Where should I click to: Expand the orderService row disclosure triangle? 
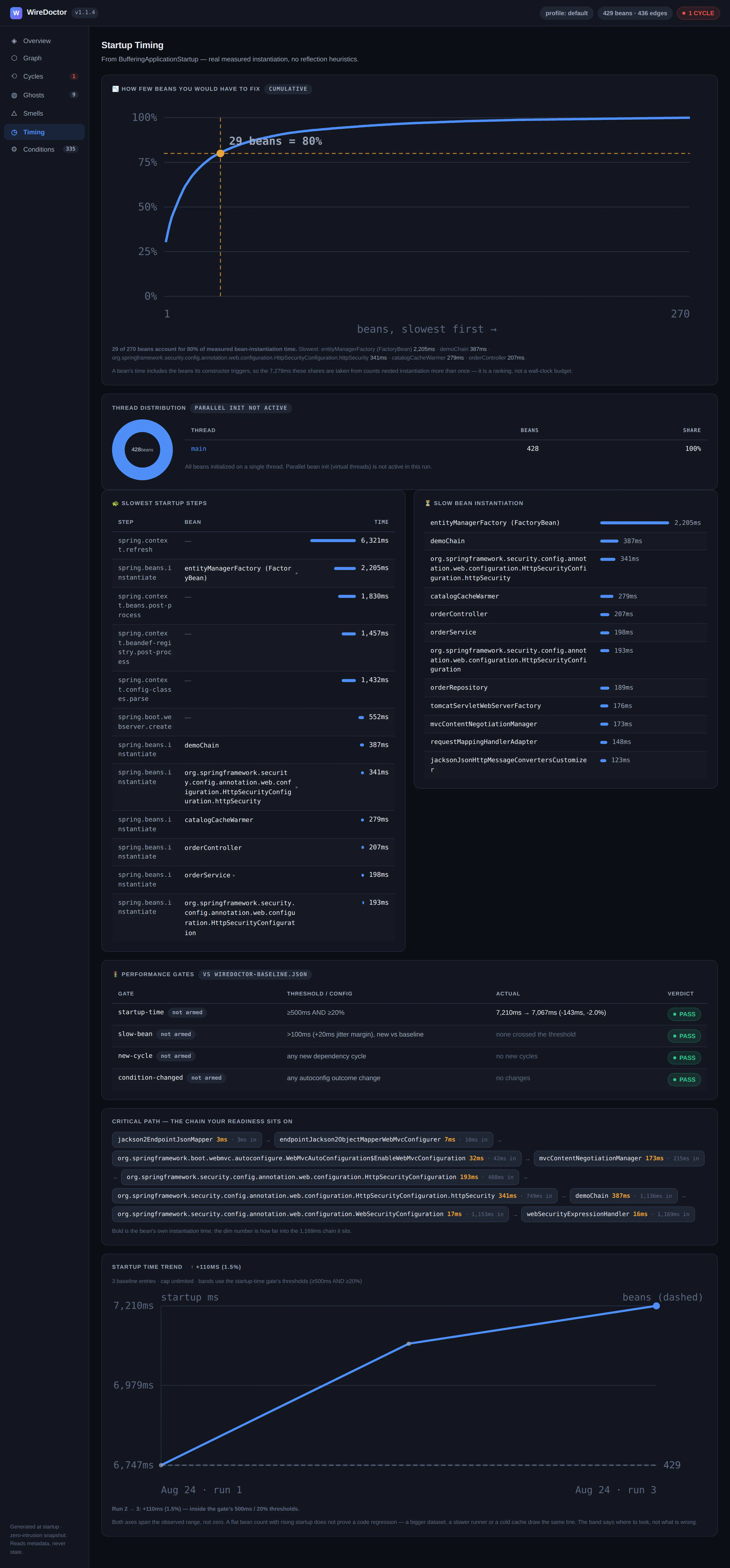pyautogui.click(x=234, y=876)
